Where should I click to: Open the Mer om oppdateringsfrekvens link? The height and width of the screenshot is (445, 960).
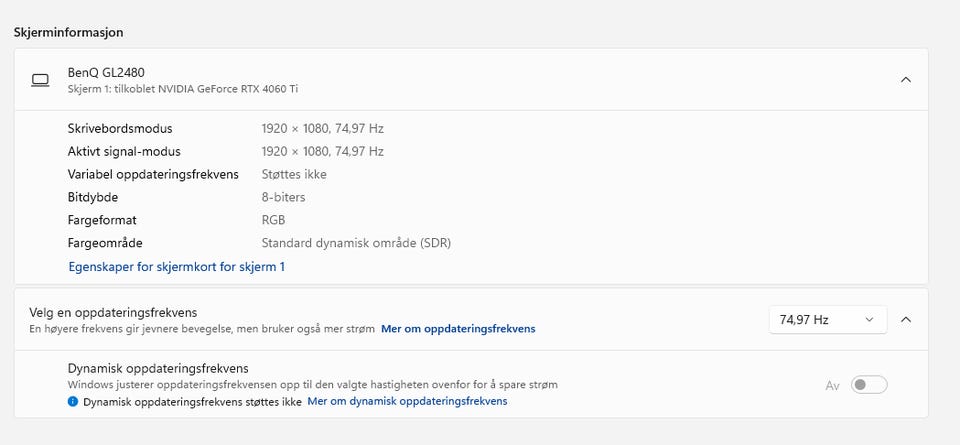(458, 329)
